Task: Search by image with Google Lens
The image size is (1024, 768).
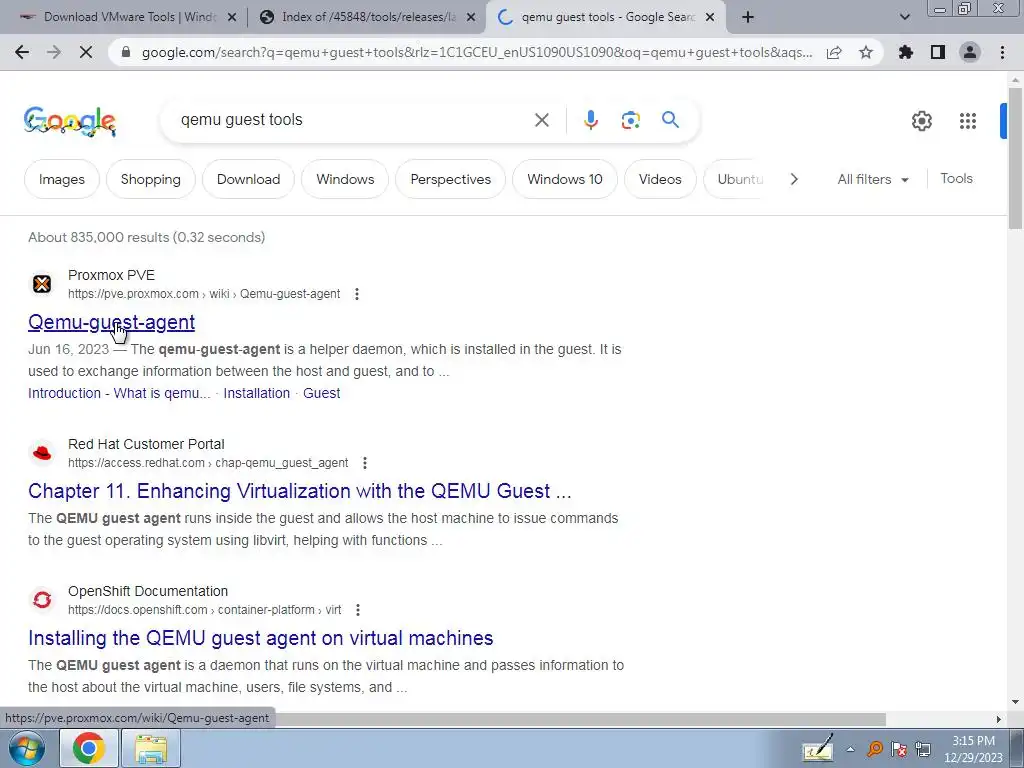Action: tap(630, 120)
